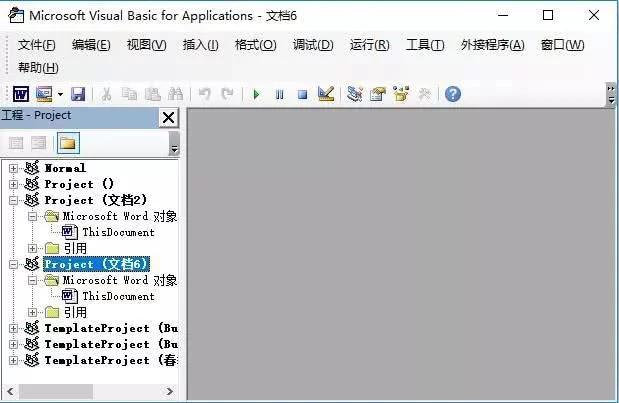
Task: Run macro with green play icon
Action: tap(256, 95)
